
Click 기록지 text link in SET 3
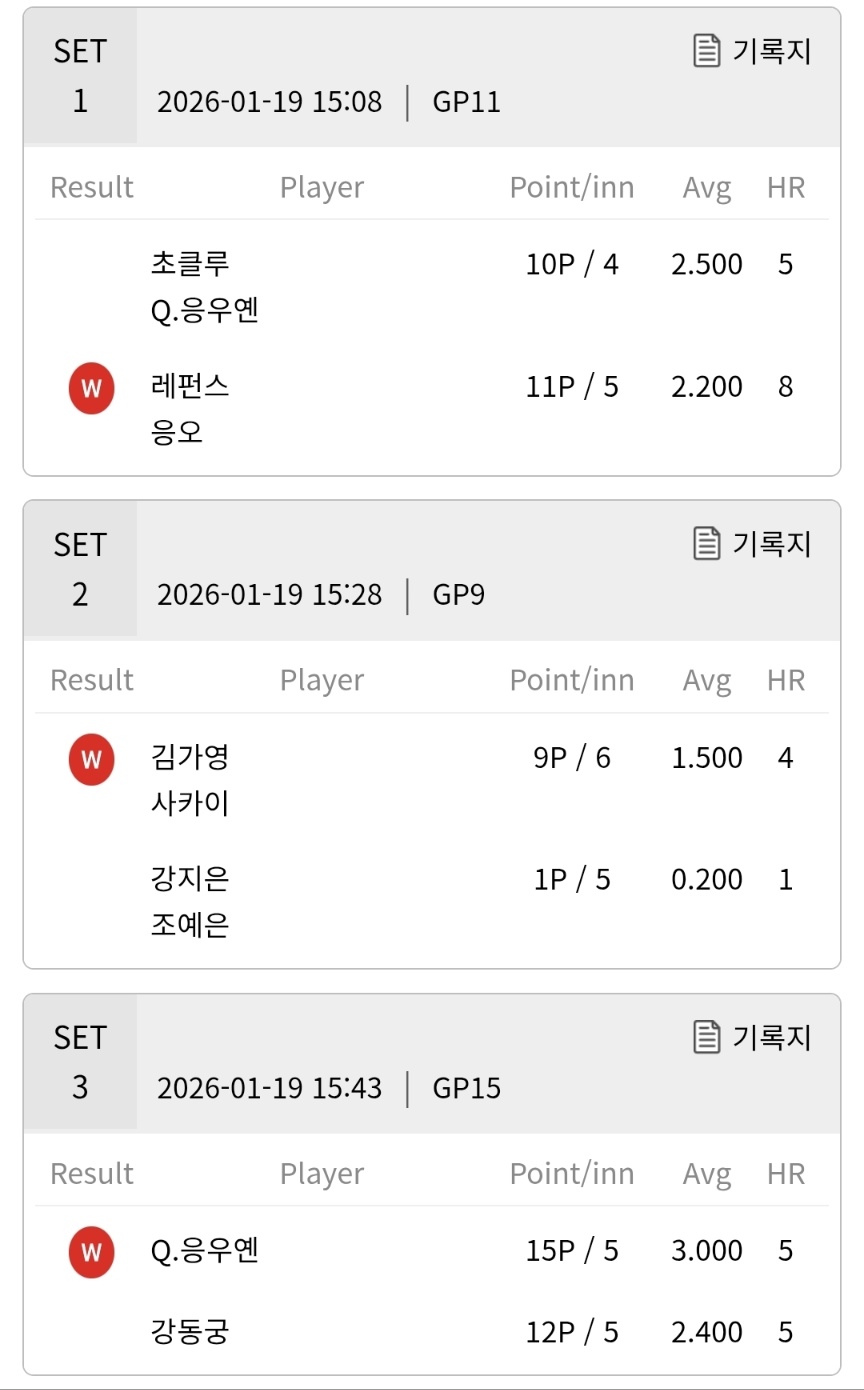pos(772,1037)
